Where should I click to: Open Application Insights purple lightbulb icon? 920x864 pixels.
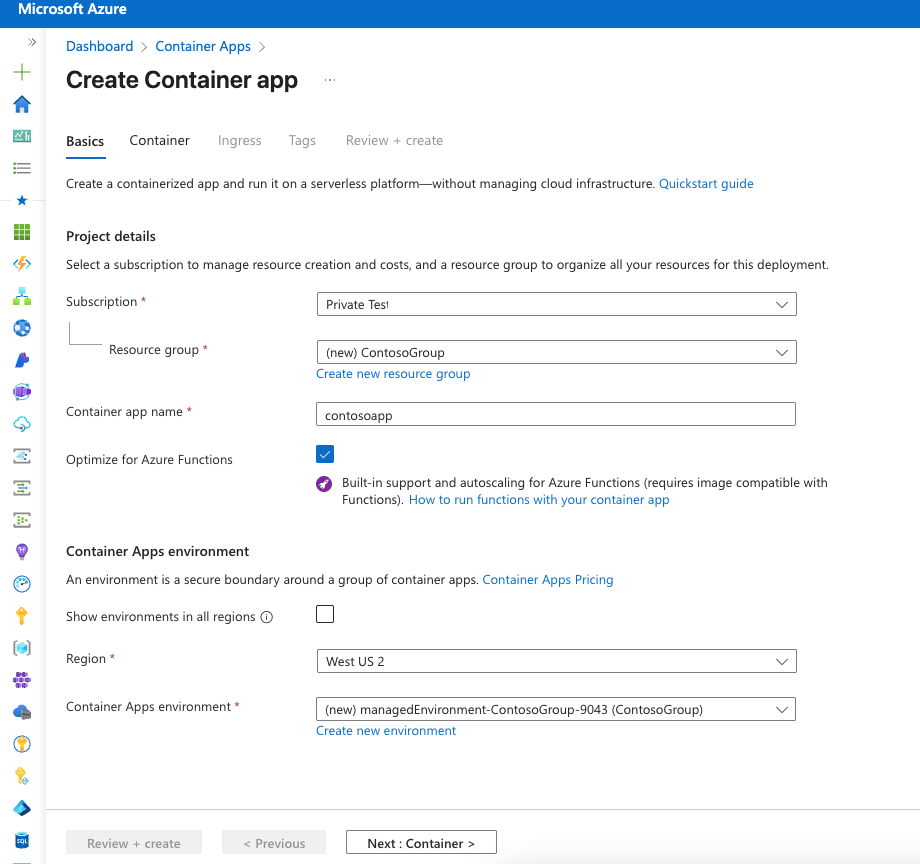(22, 551)
